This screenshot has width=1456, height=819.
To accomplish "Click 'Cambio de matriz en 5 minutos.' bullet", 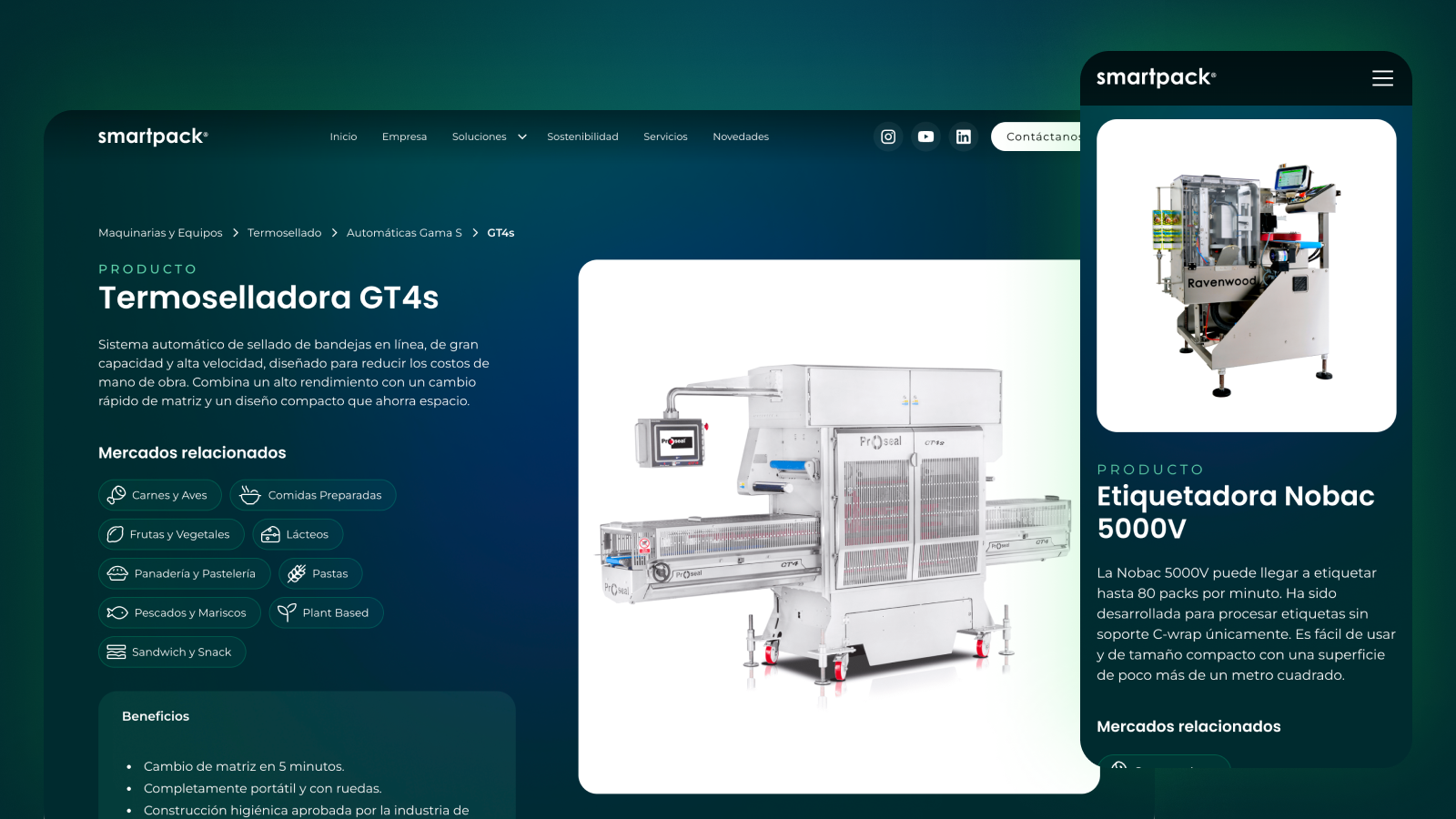I will point(244,766).
